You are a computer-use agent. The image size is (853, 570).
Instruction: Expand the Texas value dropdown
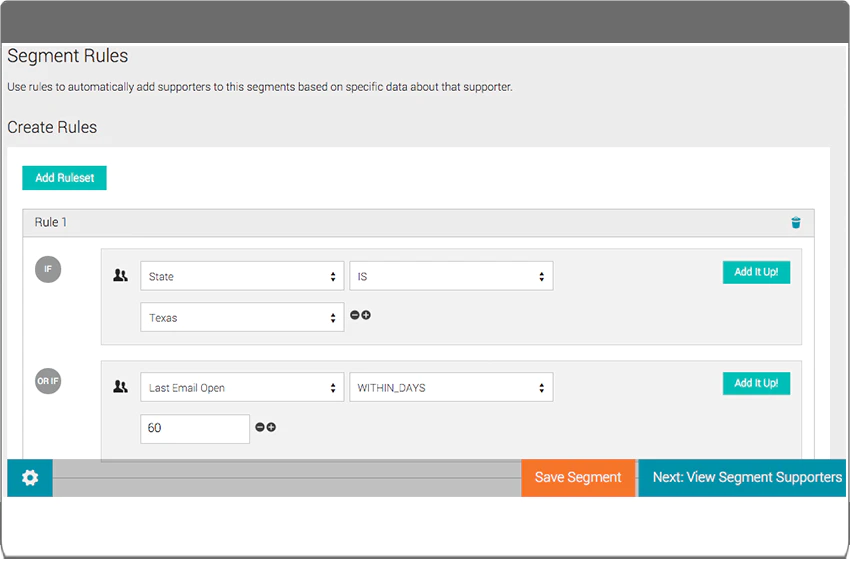coord(242,318)
